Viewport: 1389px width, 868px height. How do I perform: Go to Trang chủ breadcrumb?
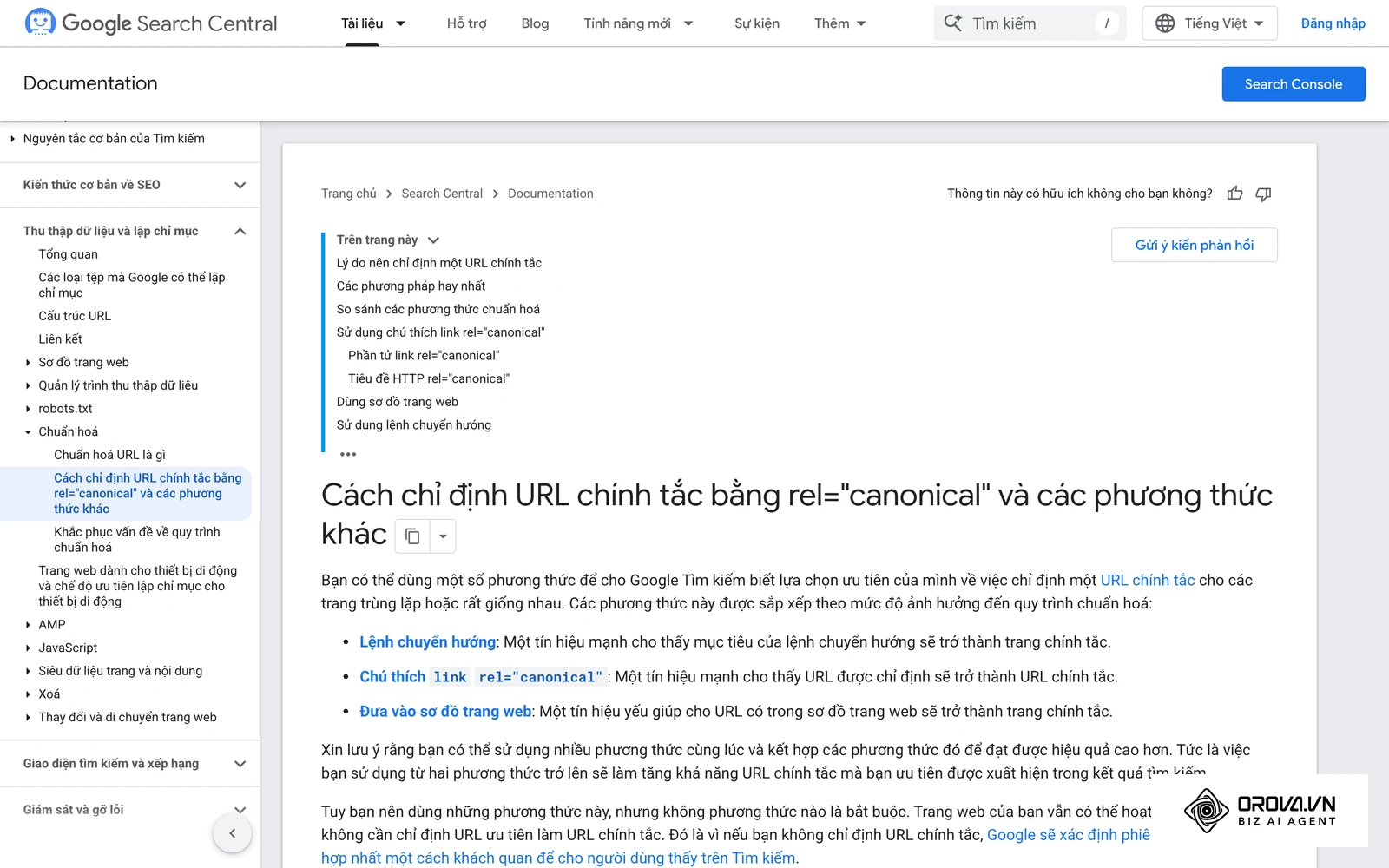[x=349, y=194]
